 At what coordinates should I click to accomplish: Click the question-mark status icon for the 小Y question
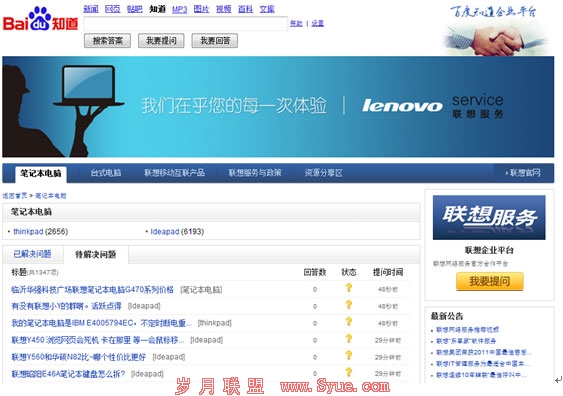pos(348,305)
